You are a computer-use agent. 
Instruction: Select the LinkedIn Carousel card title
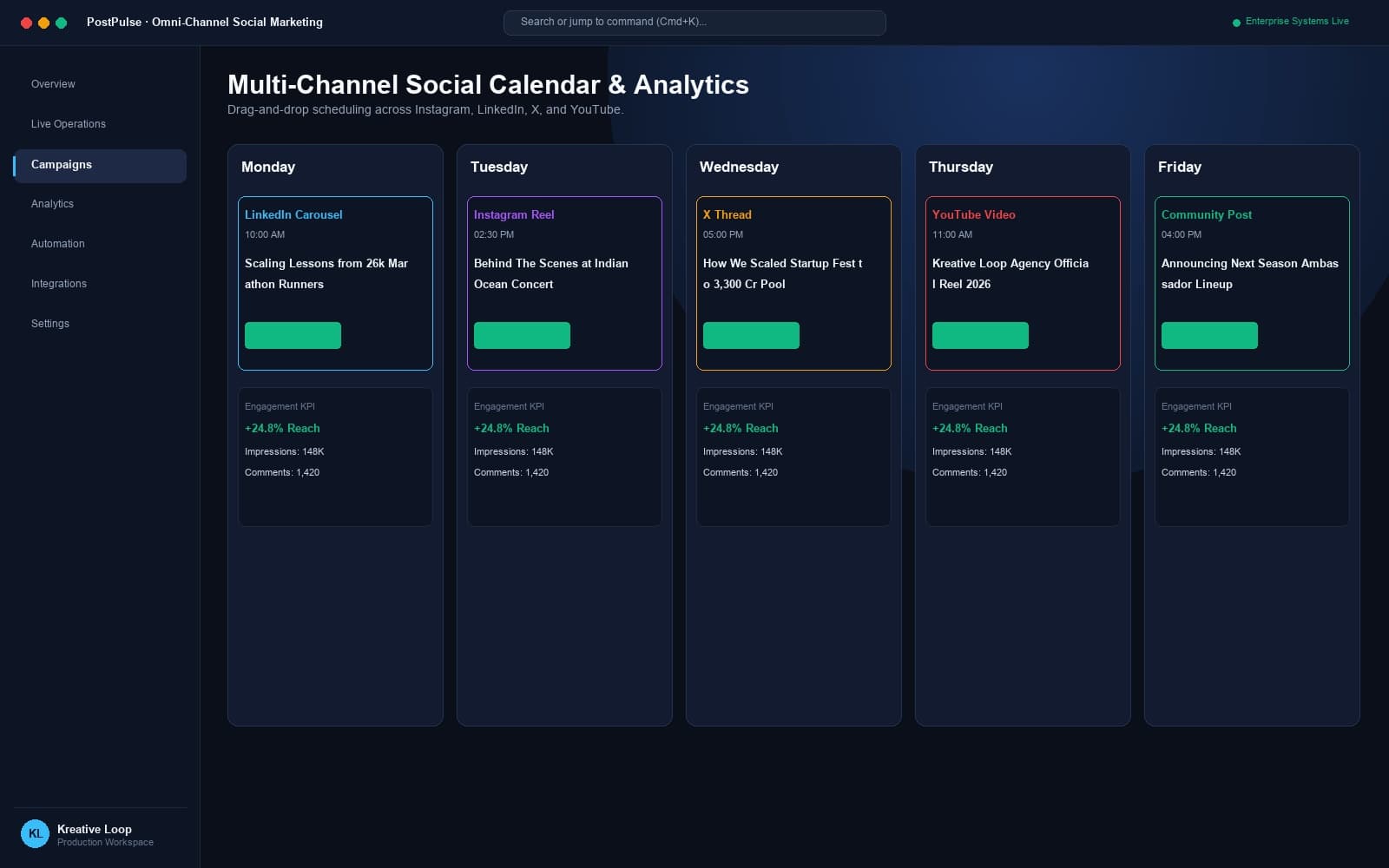click(x=293, y=214)
